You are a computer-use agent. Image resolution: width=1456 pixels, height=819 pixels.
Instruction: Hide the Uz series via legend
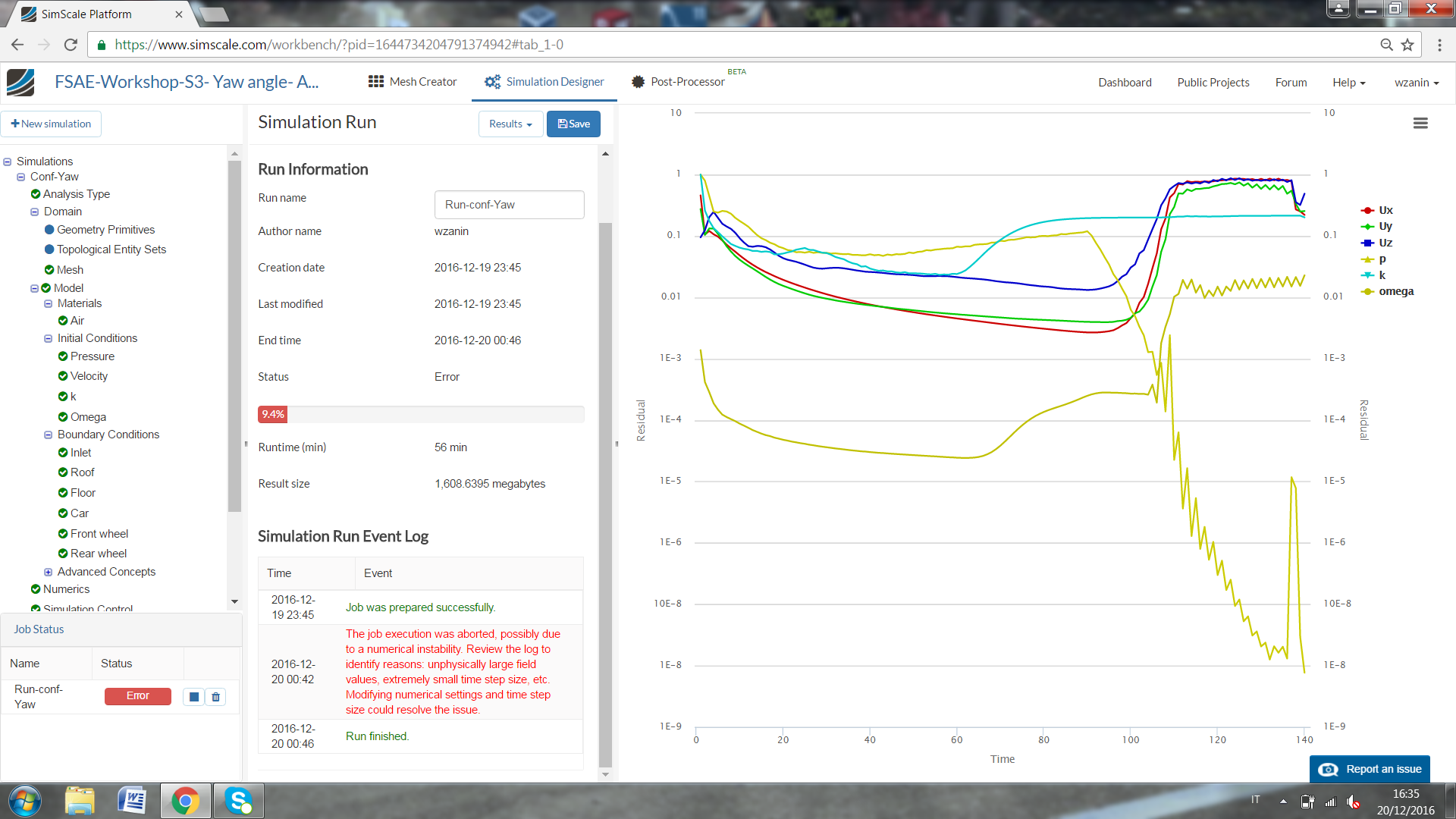1385,243
